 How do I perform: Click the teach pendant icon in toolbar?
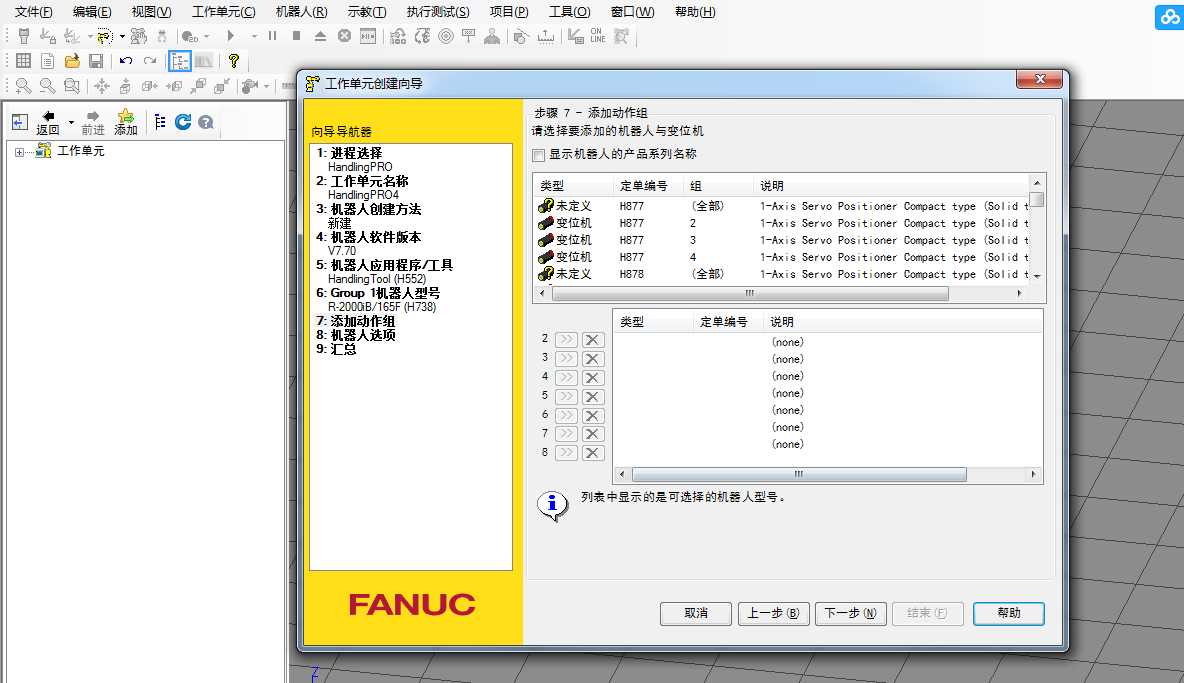click(x=23, y=36)
